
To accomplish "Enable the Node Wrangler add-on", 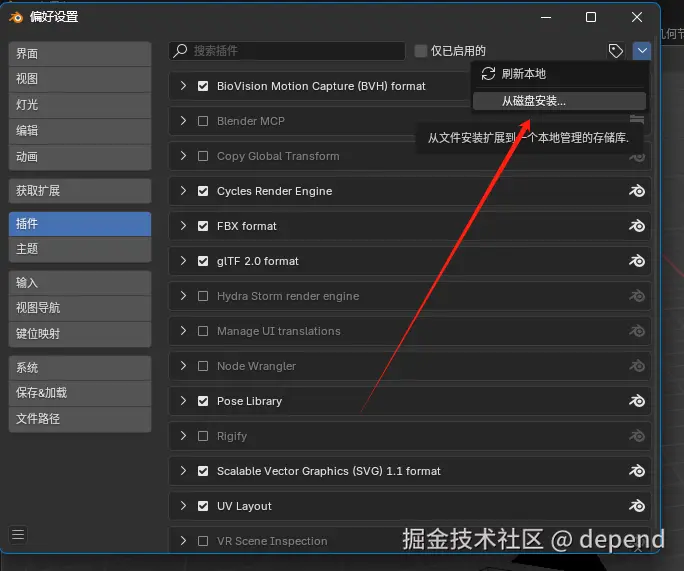I will pyautogui.click(x=203, y=366).
